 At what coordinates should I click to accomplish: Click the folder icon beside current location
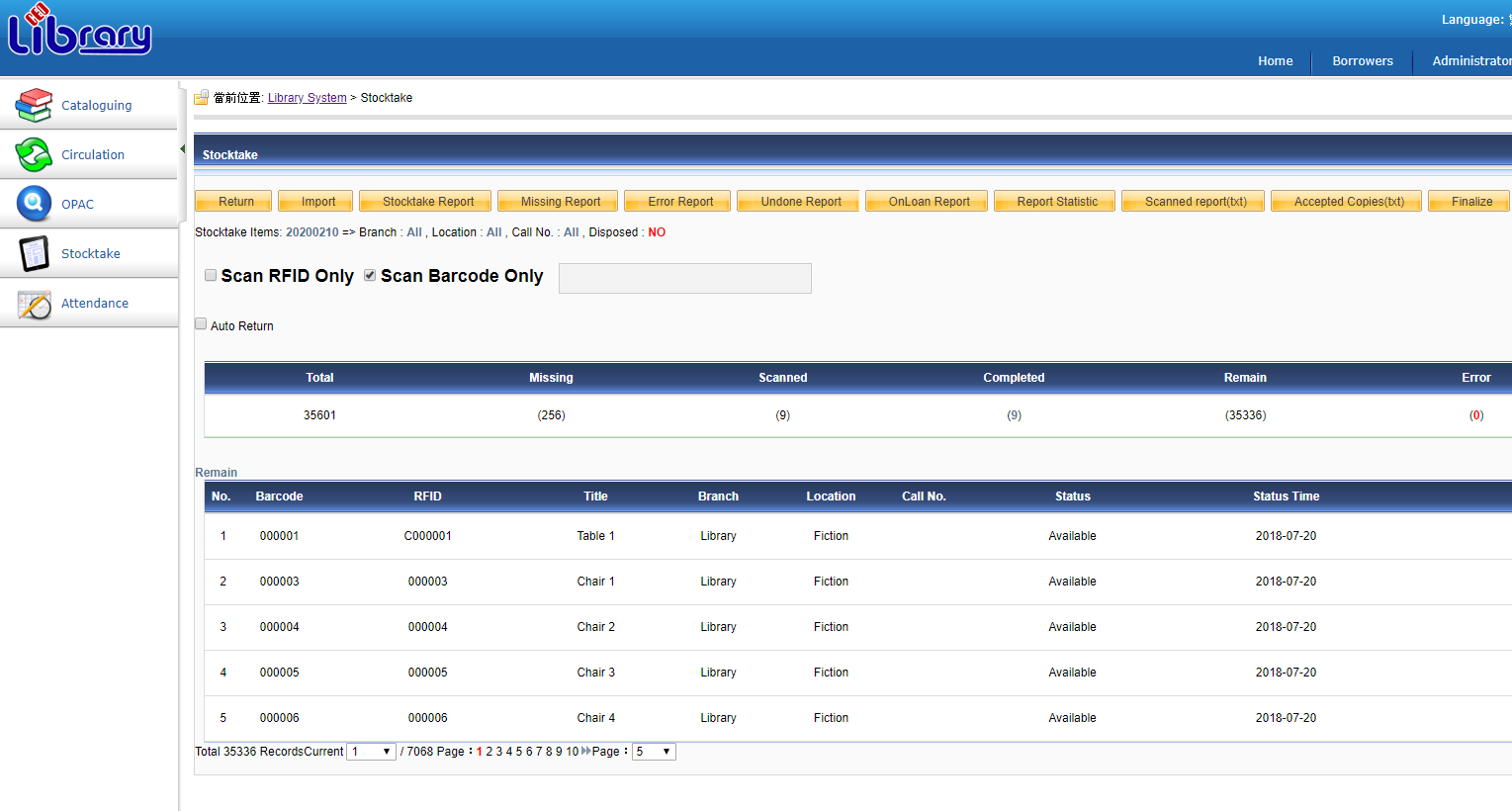click(x=202, y=97)
